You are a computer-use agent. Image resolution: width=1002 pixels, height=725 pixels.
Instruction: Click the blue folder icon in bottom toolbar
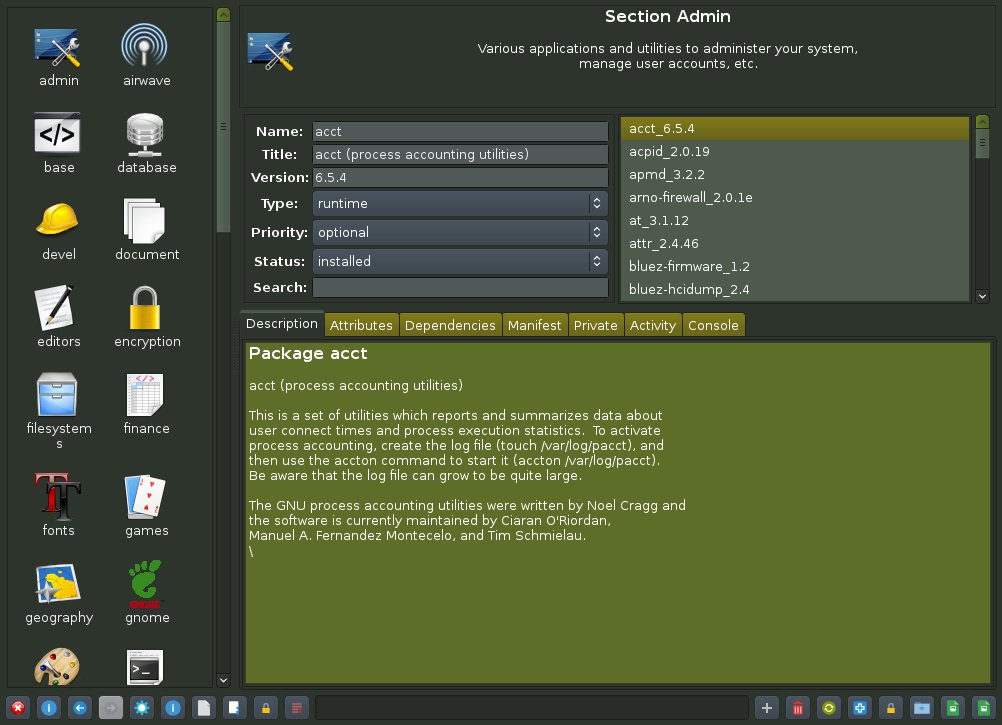coord(921,708)
